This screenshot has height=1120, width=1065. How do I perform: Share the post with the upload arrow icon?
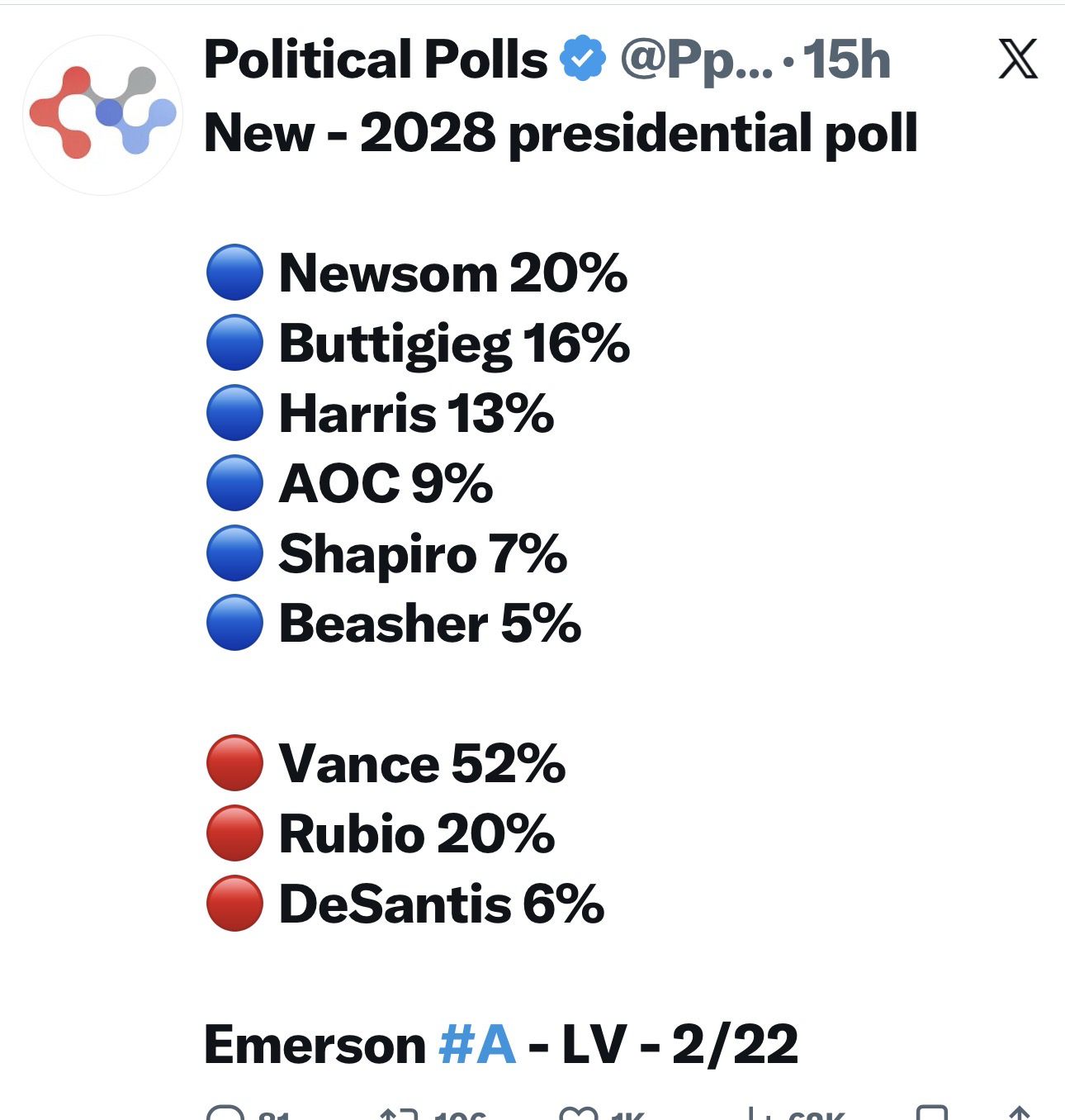click(x=1020, y=1113)
